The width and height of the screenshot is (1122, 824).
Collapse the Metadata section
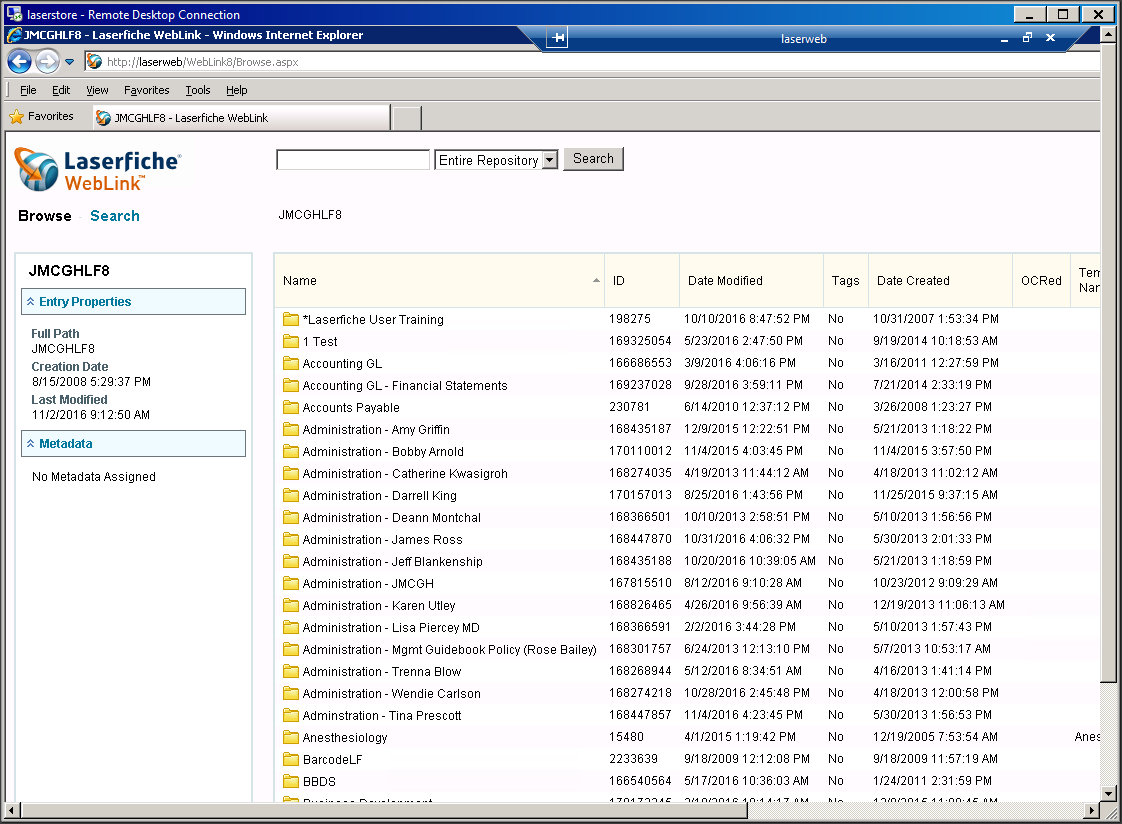[x=31, y=444]
